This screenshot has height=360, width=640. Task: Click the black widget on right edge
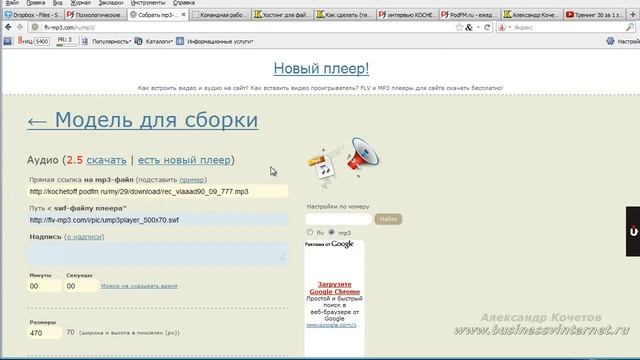(633, 231)
